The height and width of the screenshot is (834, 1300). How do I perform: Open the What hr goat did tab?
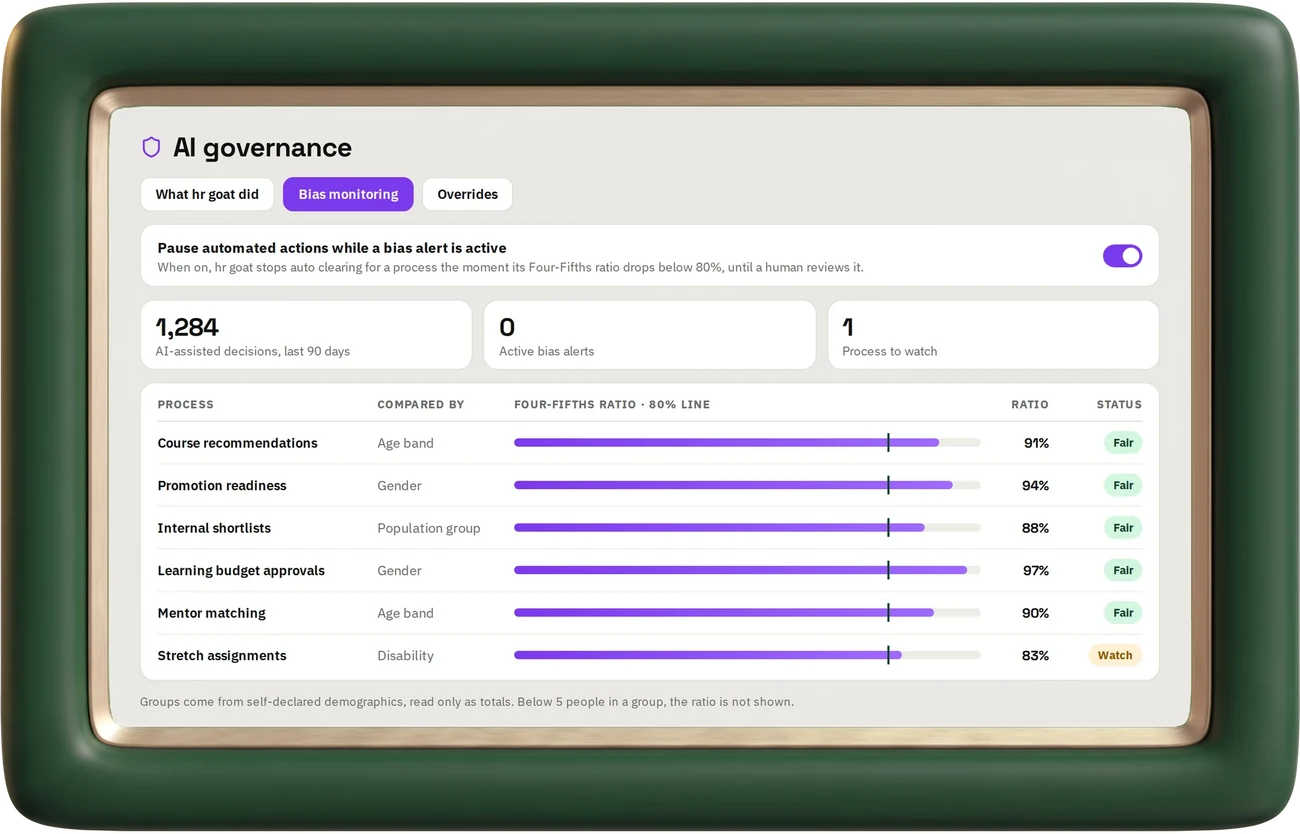coord(207,194)
